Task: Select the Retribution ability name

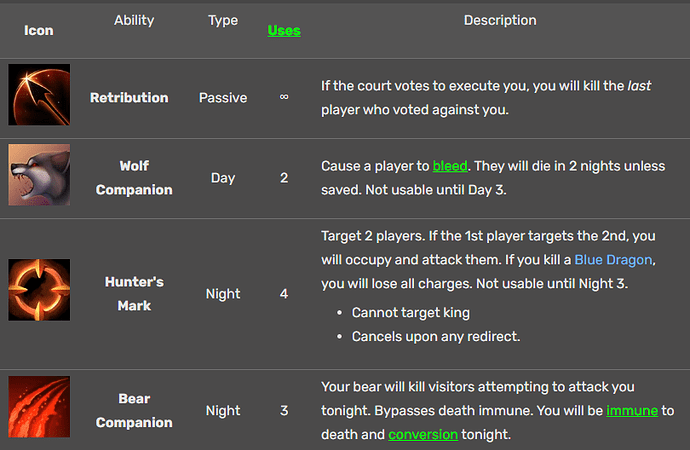Action: point(129,97)
